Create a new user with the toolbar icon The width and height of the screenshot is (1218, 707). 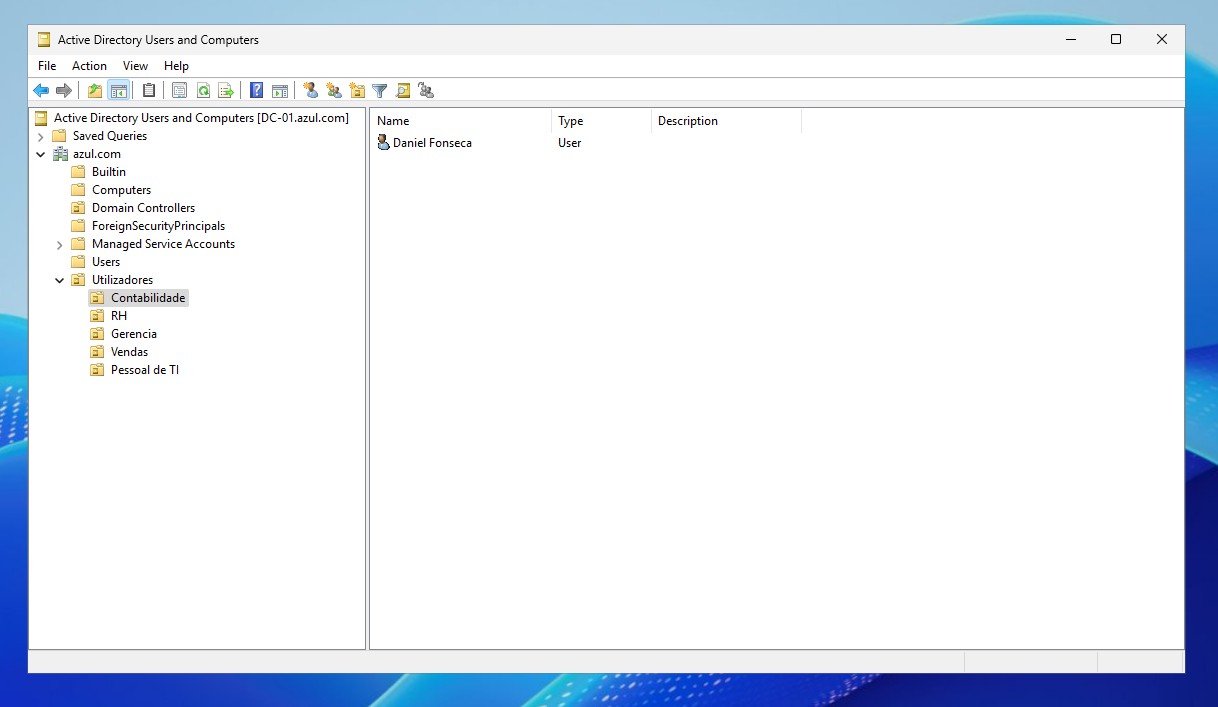tap(311, 91)
